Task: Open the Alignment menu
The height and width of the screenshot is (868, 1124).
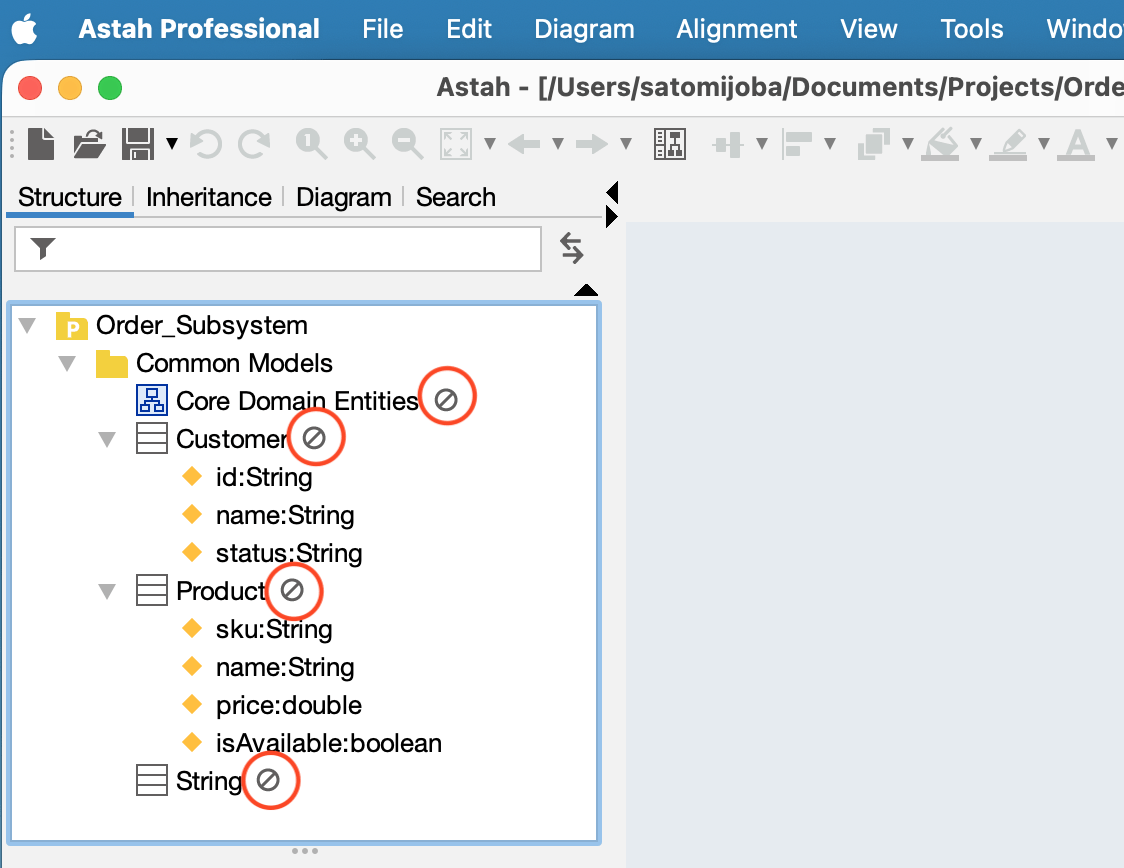Action: click(736, 29)
